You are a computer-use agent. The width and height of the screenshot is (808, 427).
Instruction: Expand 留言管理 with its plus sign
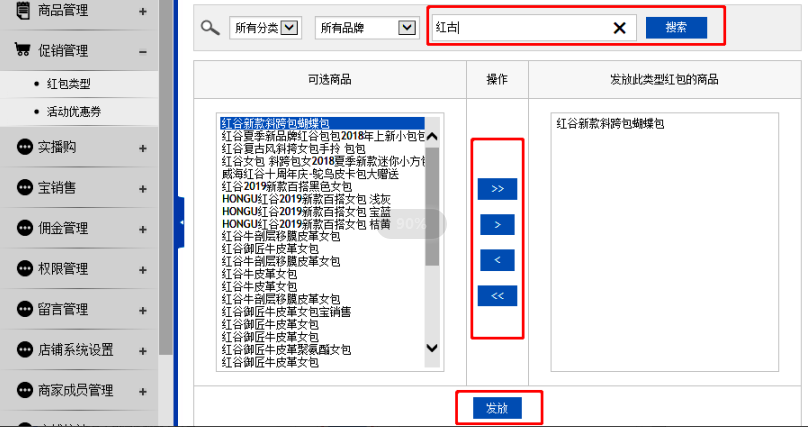pos(143,311)
